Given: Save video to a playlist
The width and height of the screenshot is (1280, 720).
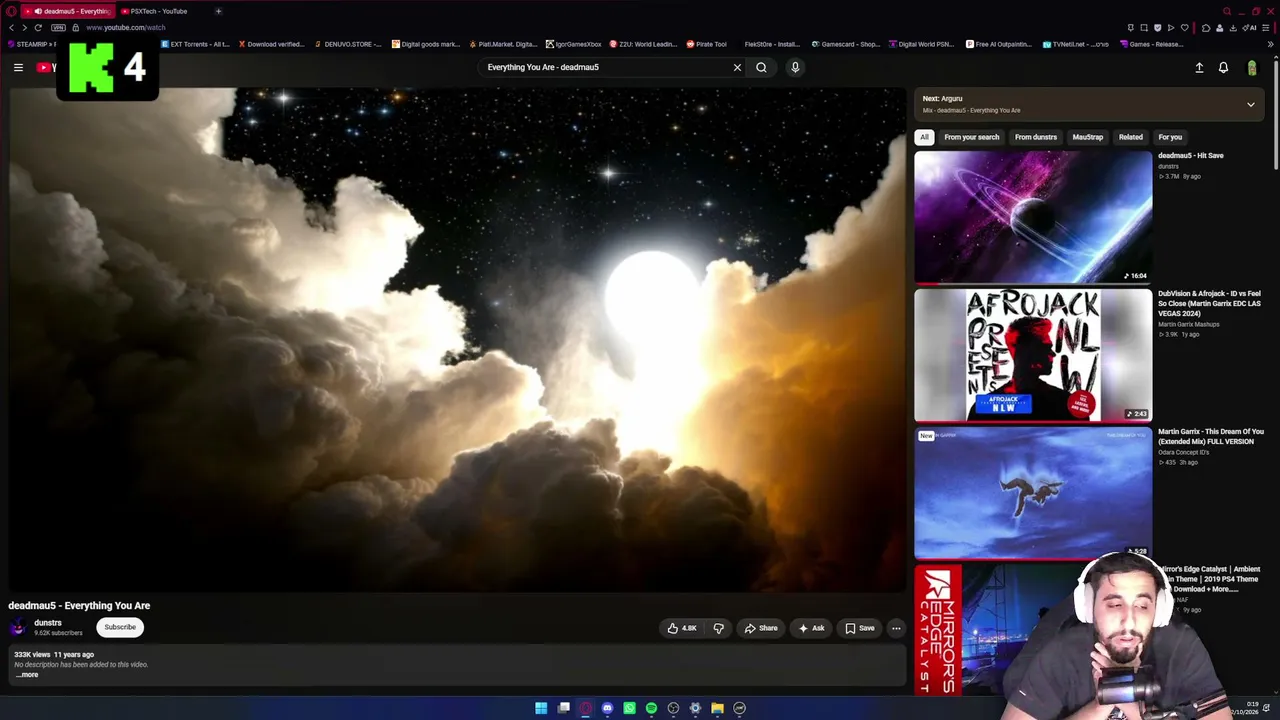Looking at the screenshot, I should point(859,628).
